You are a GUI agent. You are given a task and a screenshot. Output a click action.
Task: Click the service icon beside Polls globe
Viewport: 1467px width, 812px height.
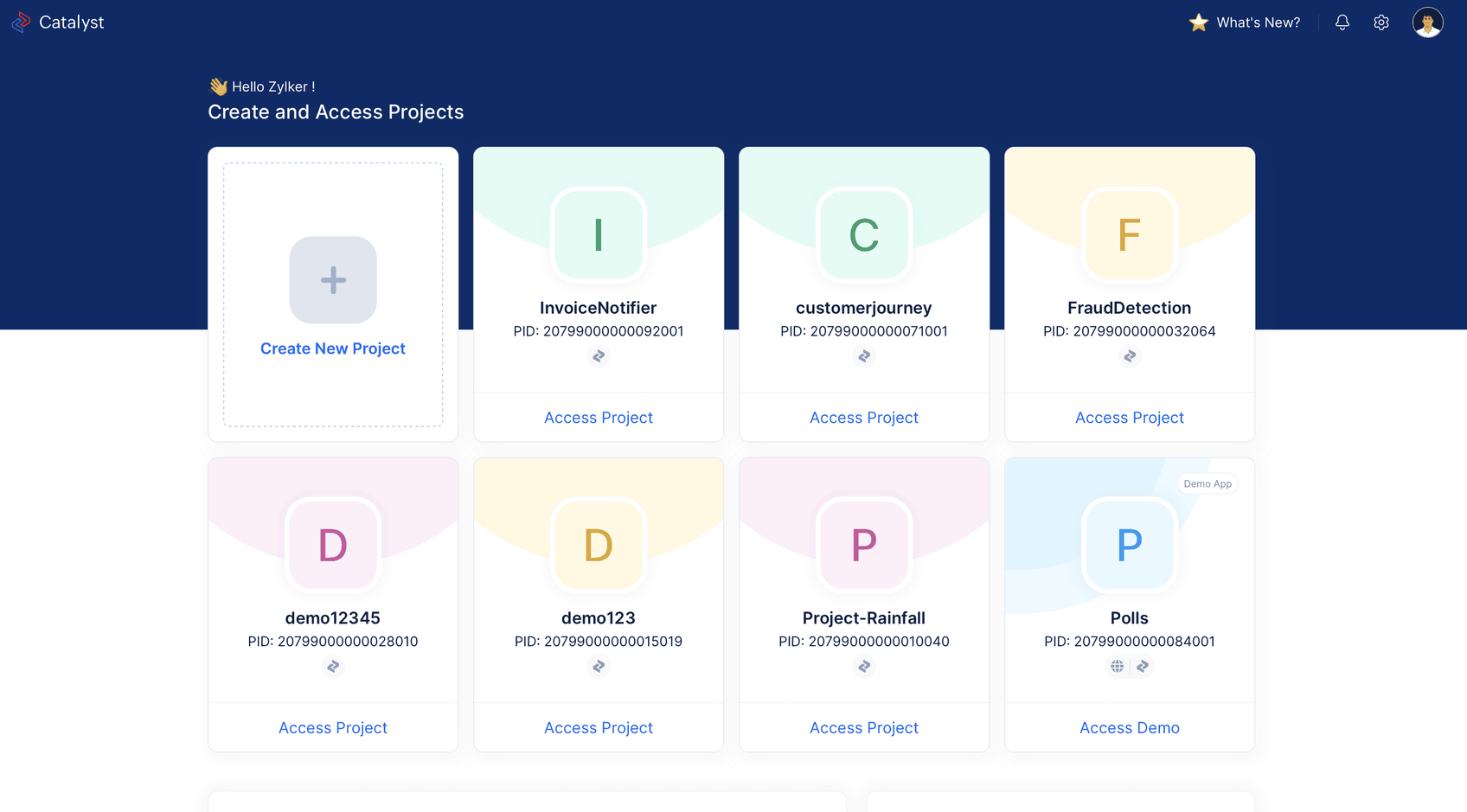pyautogui.click(x=1143, y=667)
